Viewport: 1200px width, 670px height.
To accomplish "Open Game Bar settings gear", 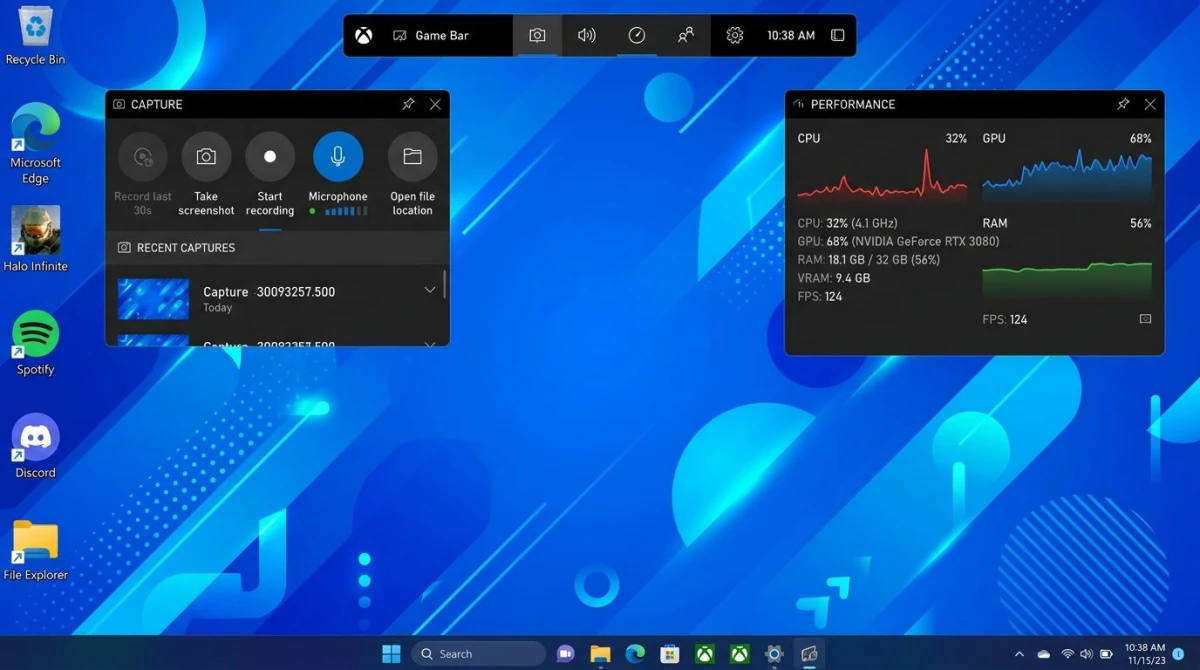I will point(735,35).
